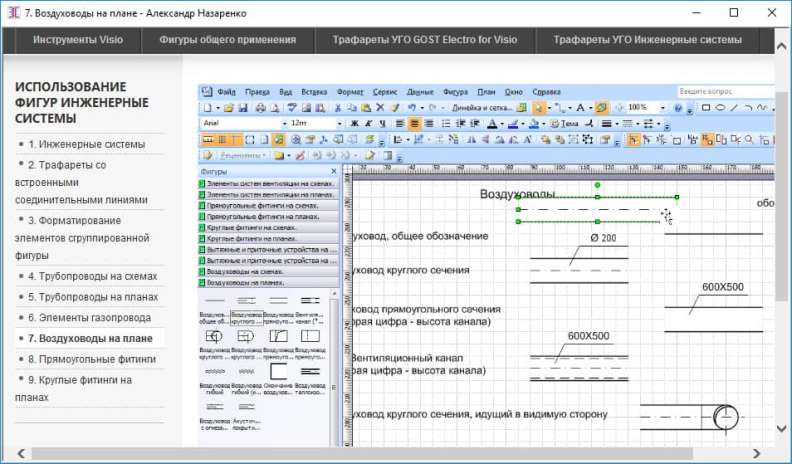
Task: Click the Open folder icon in toolbar
Action: 228,108
